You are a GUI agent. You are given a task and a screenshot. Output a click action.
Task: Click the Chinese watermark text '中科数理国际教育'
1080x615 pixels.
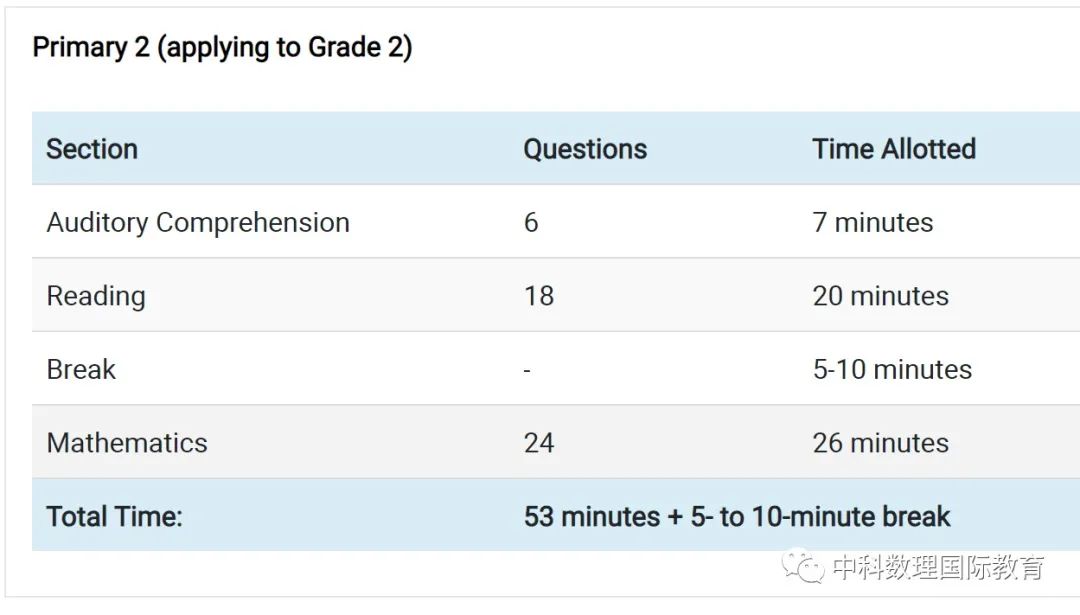pos(938,567)
